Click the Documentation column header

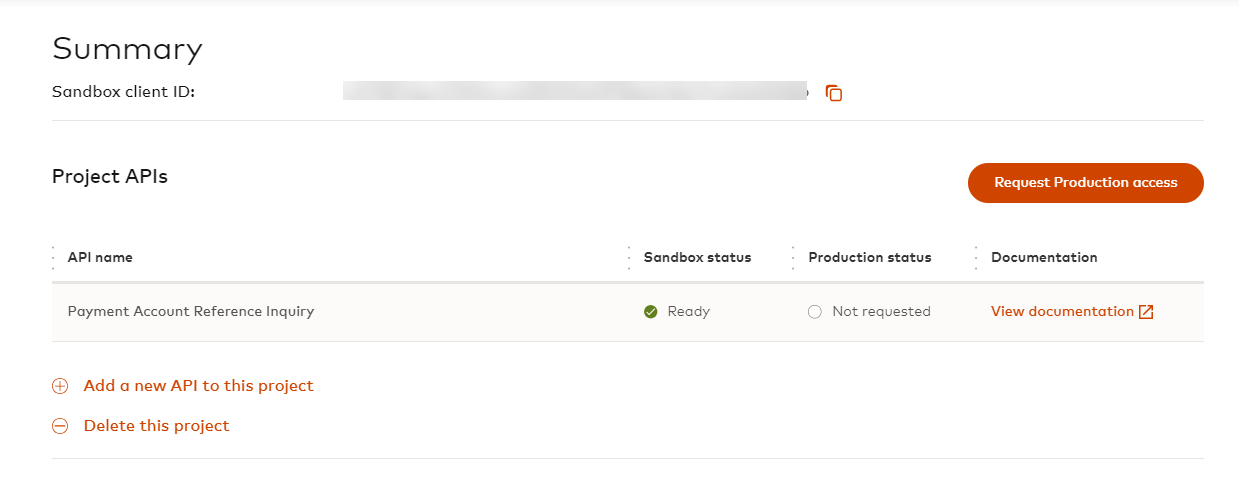coord(1044,258)
